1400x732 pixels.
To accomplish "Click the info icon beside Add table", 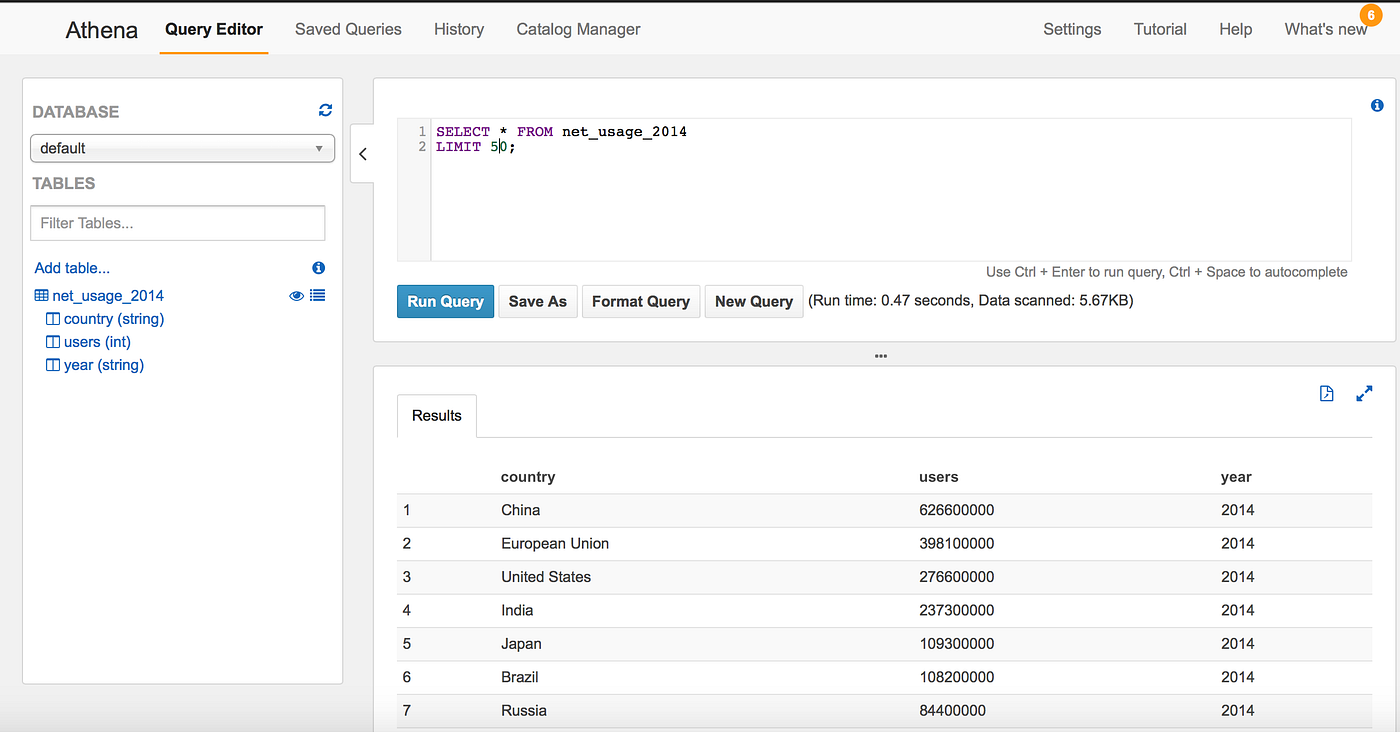I will (318, 267).
